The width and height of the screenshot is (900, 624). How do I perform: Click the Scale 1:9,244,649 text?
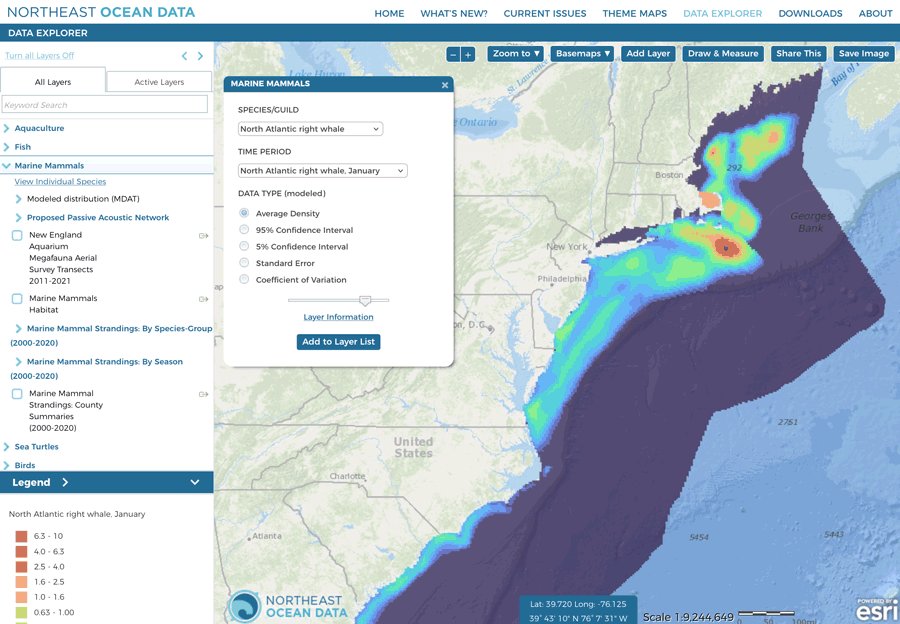click(x=688, y=617)
